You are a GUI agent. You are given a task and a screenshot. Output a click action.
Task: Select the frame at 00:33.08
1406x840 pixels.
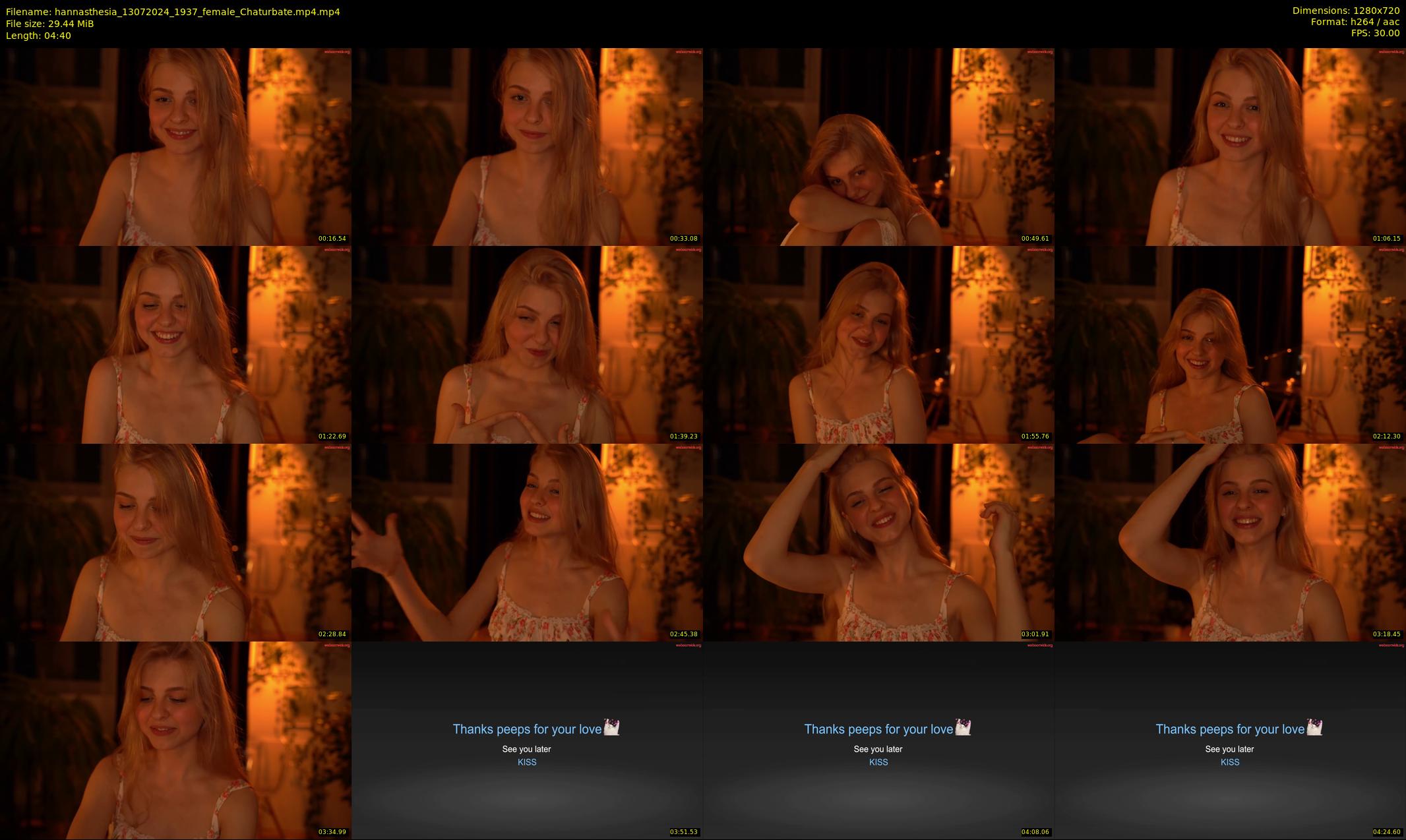pos(527,146)
